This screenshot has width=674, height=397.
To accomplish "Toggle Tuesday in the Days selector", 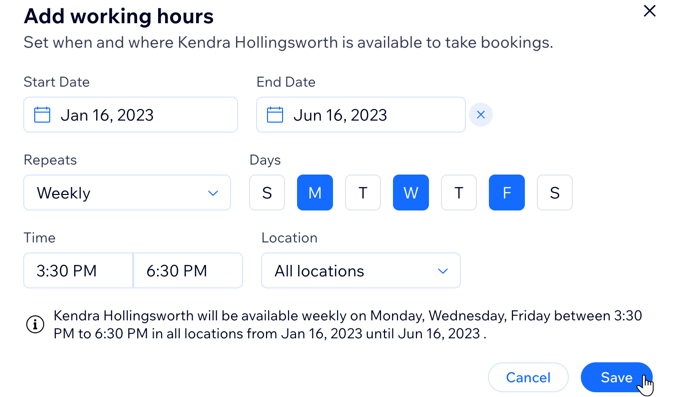I will coord(363,192).
